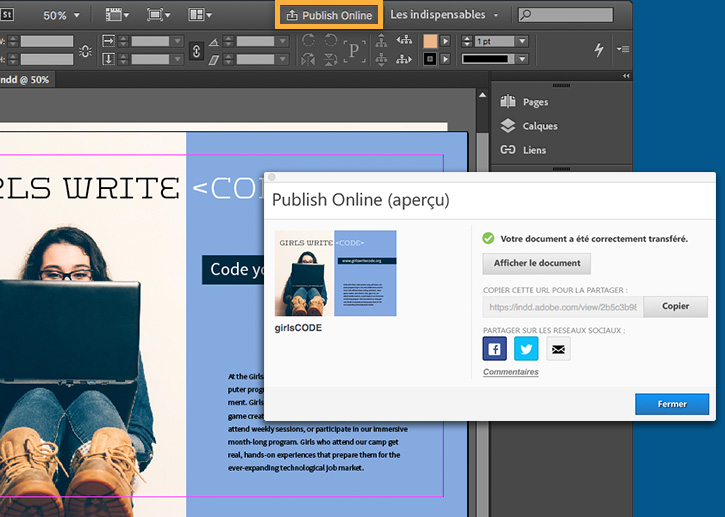Click Afficher le document button
725x517 pixels.
tap(537, 263)
